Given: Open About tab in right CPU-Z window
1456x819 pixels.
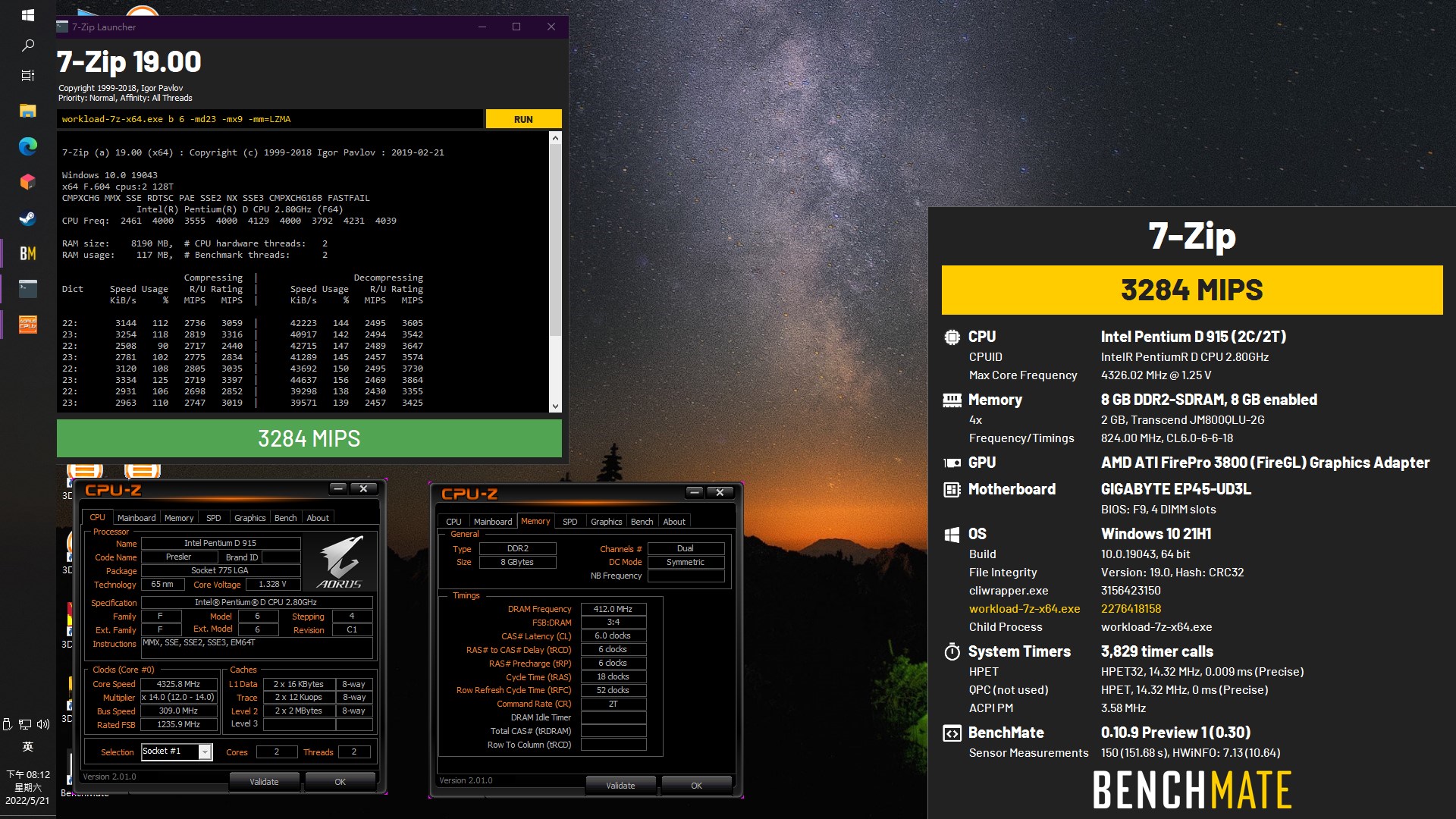Looking at the screenshot, I should (x=674, y=522).
